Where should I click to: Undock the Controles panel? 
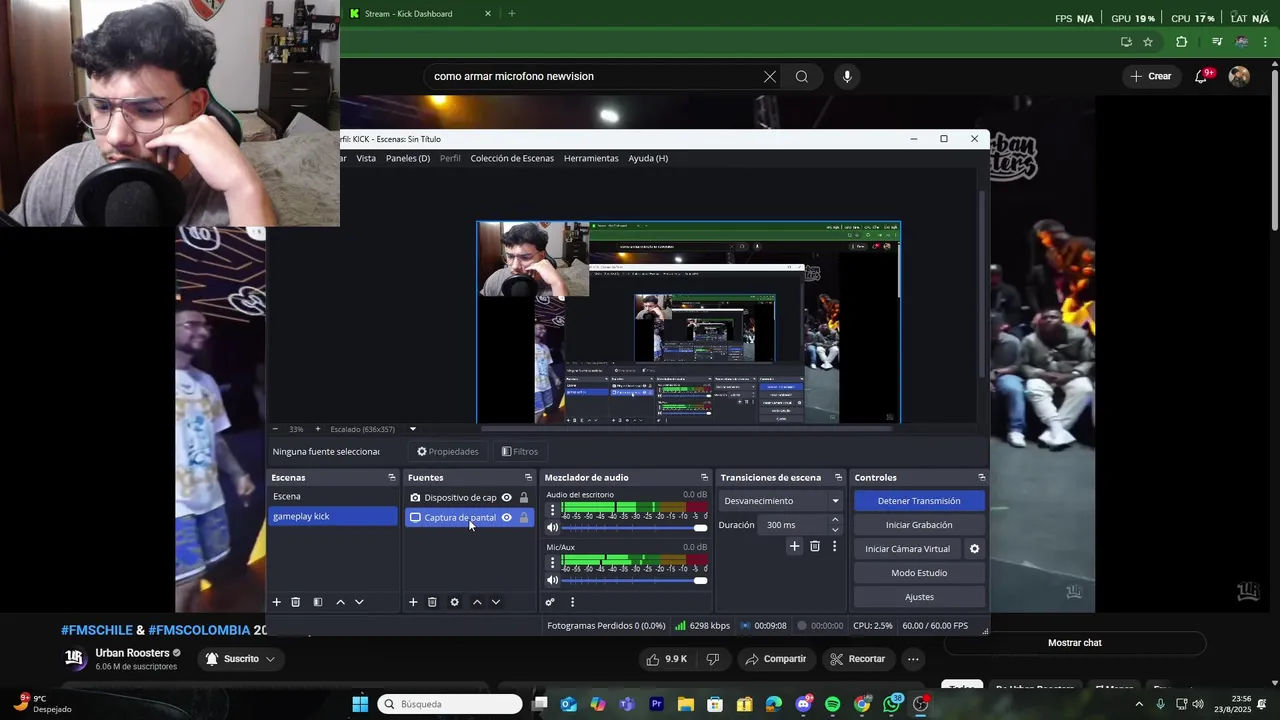point(981,477)
